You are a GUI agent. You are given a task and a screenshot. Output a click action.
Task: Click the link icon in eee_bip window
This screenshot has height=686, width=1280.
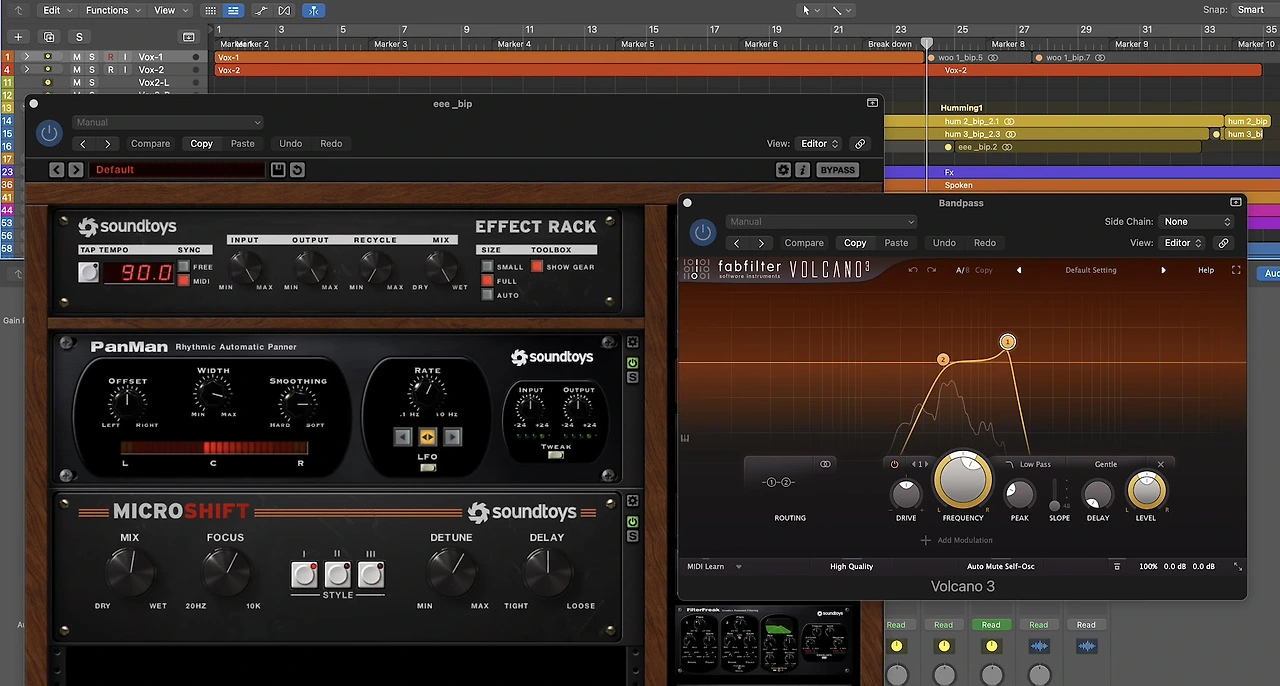click(859, 144)
